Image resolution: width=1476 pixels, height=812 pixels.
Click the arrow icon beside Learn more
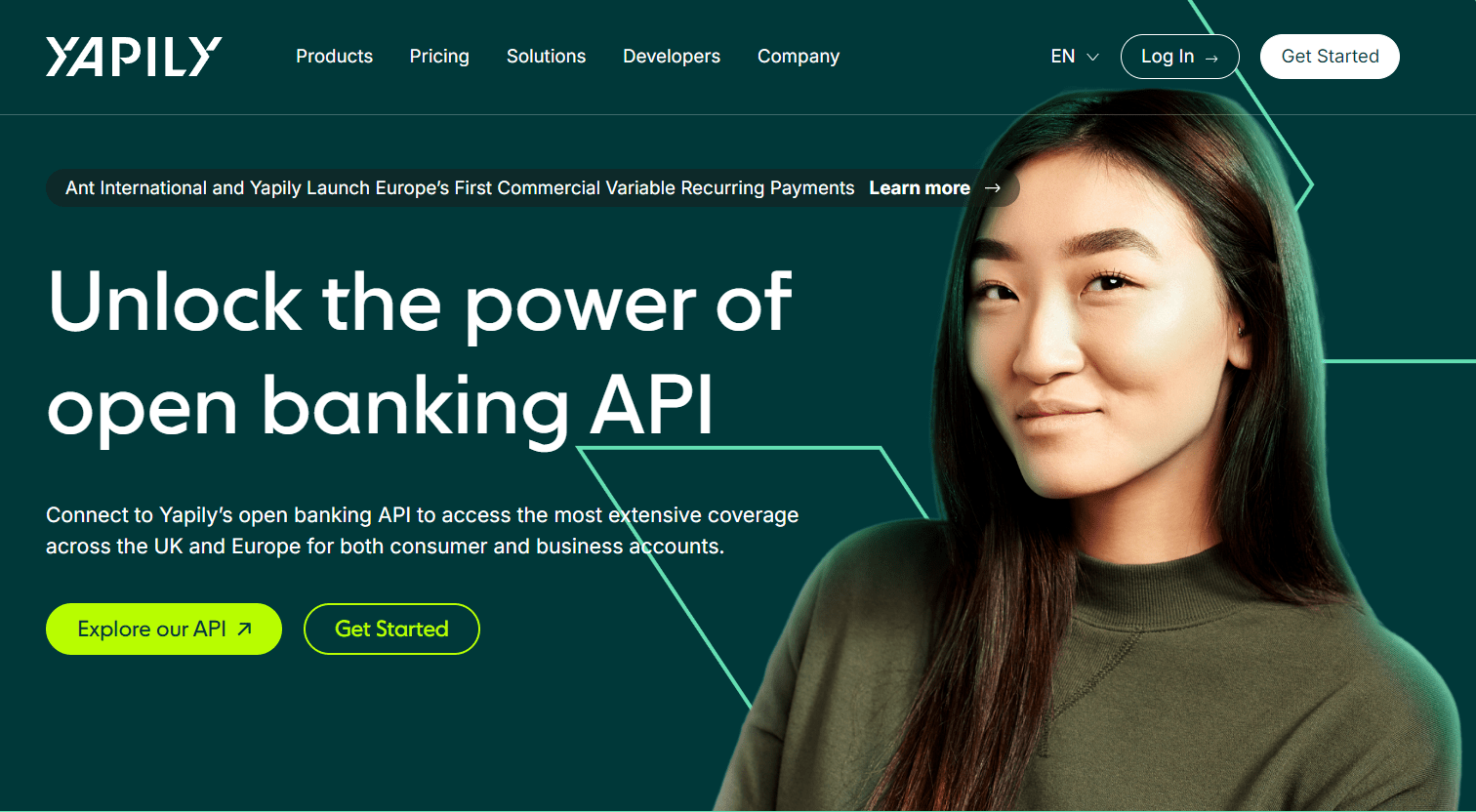(993, 188)
